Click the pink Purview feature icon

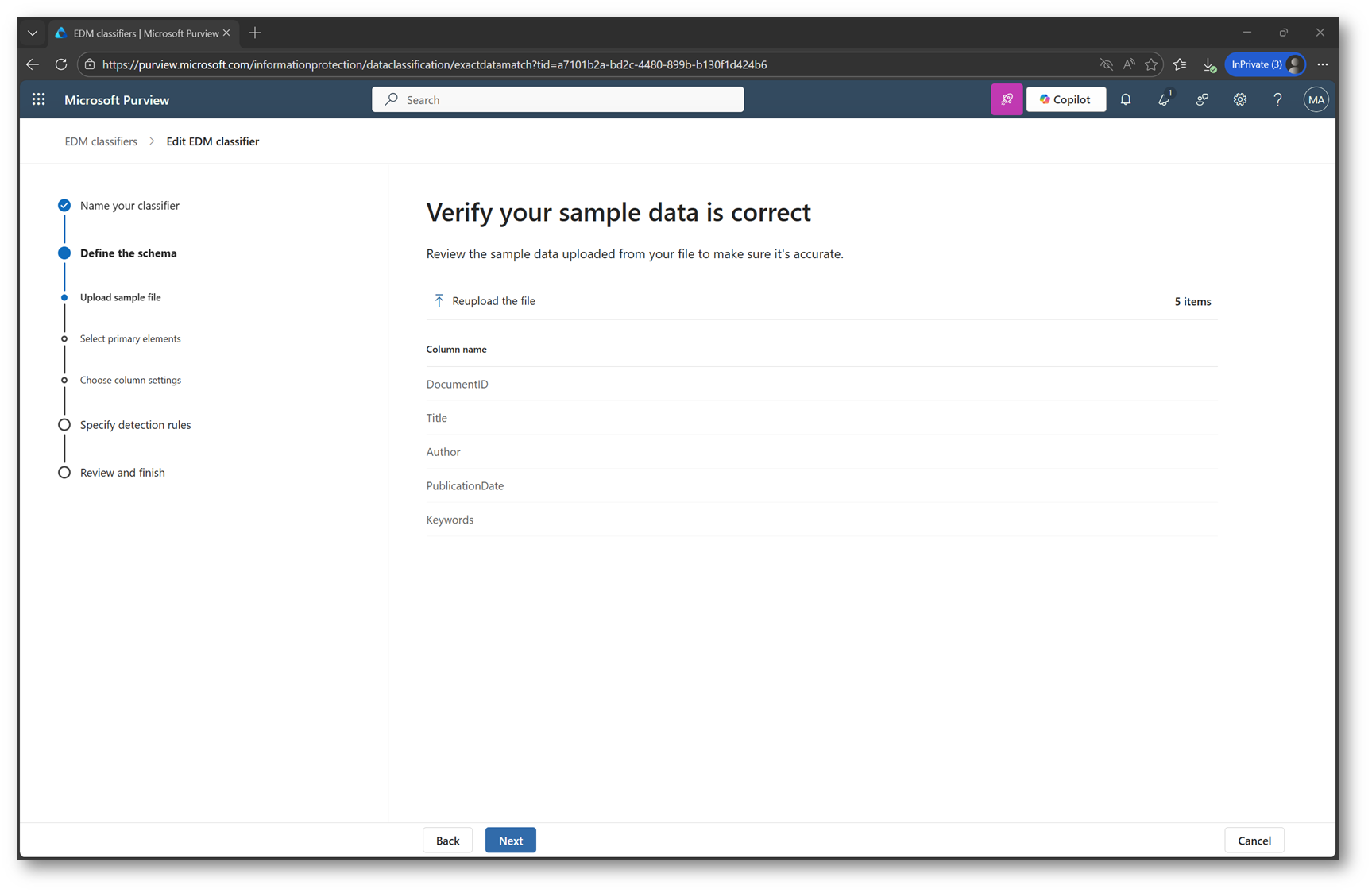(x=1007, y=99)
